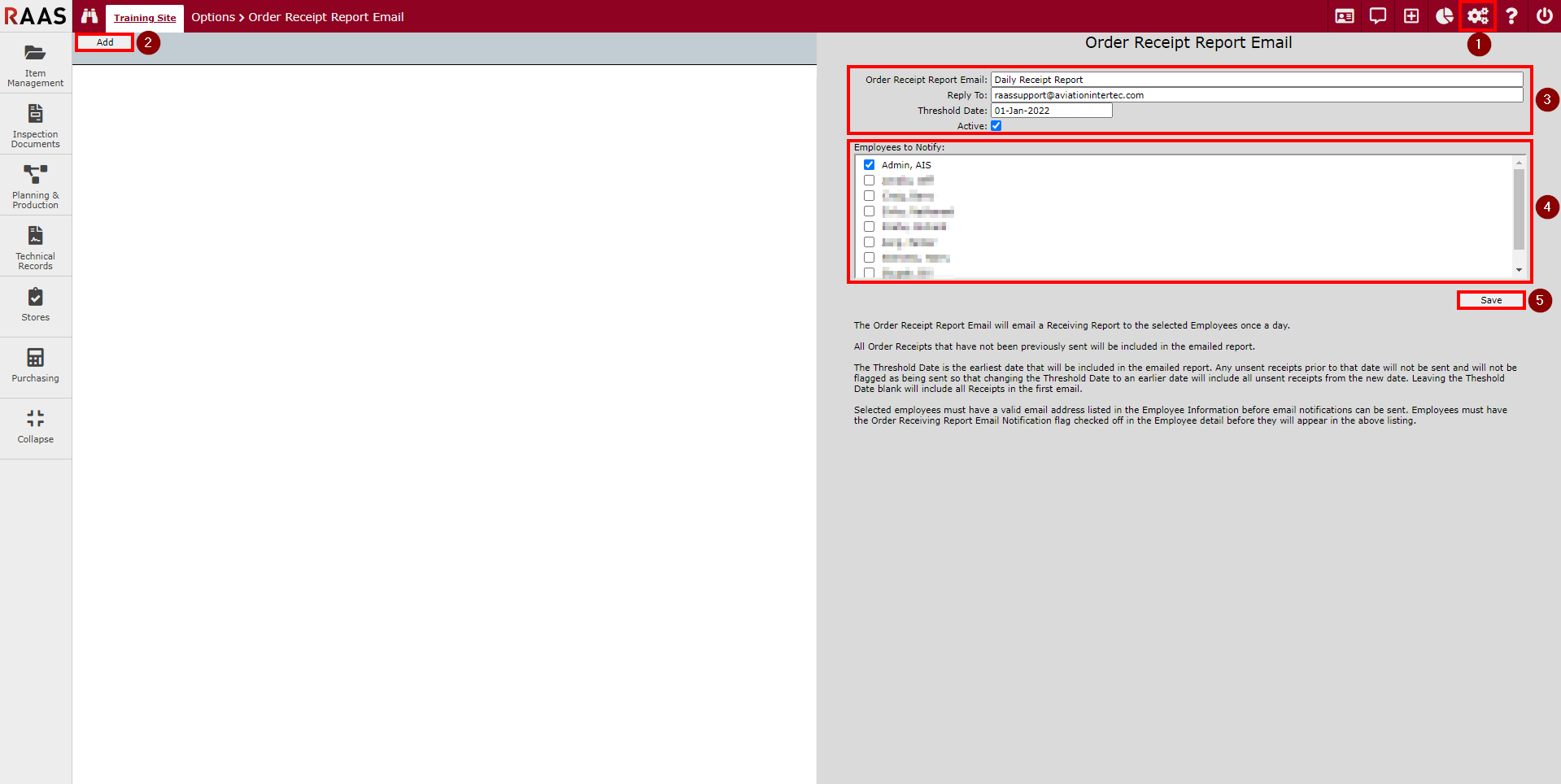Viewport: 1561px width, 784px height.
Task: Click the question mark help icon
Action: (1511, 16)
